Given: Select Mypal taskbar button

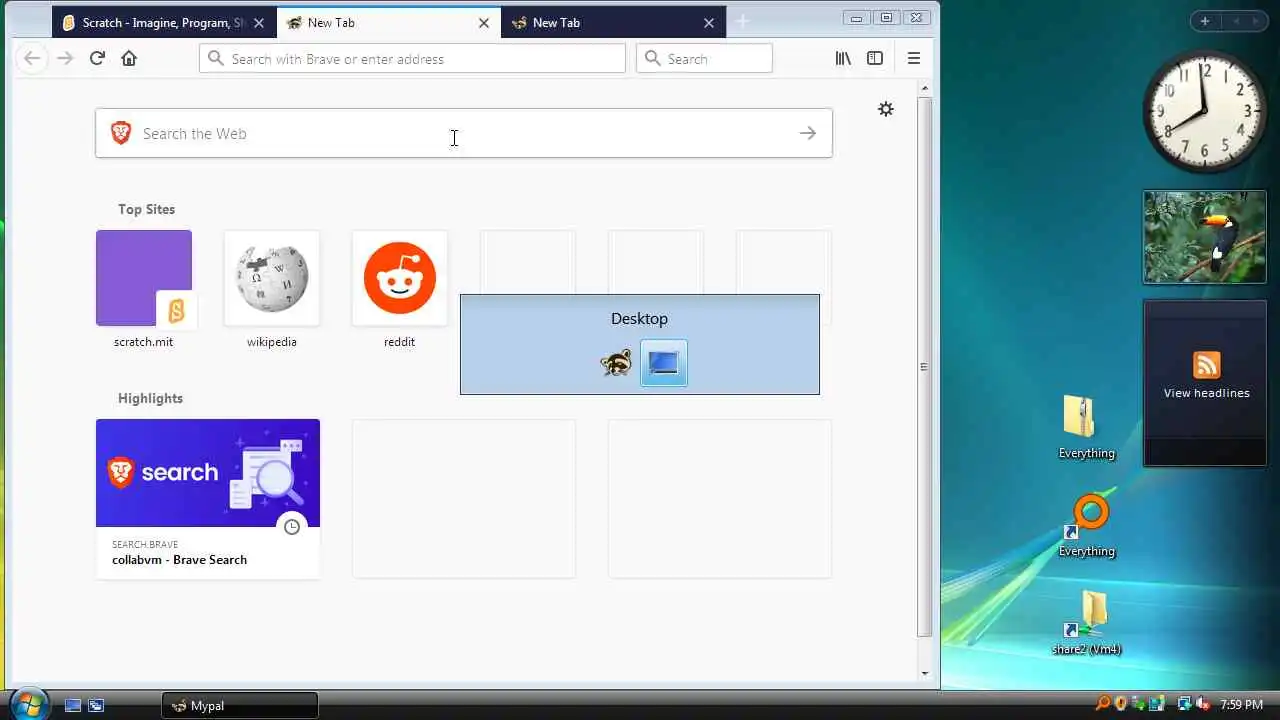Looking at the screenshot, I should pyautogui.click(x=240, y=705).
